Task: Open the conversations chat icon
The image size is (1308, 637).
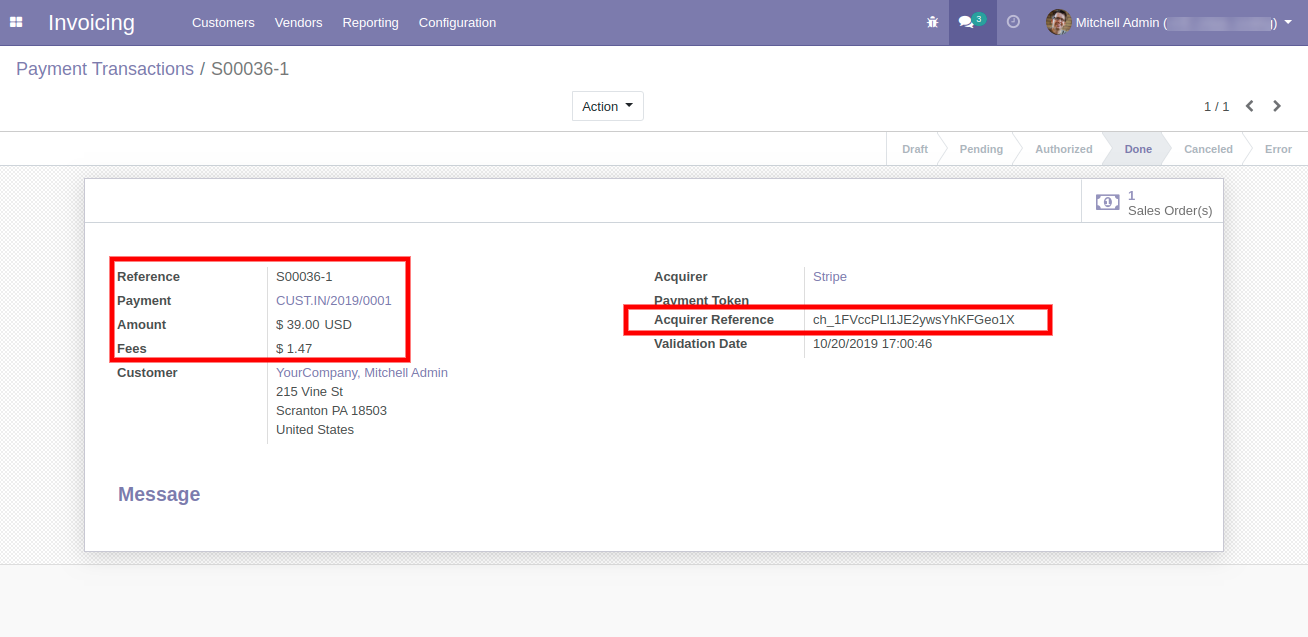Action: pyautogui.click(x=966, y=22)
